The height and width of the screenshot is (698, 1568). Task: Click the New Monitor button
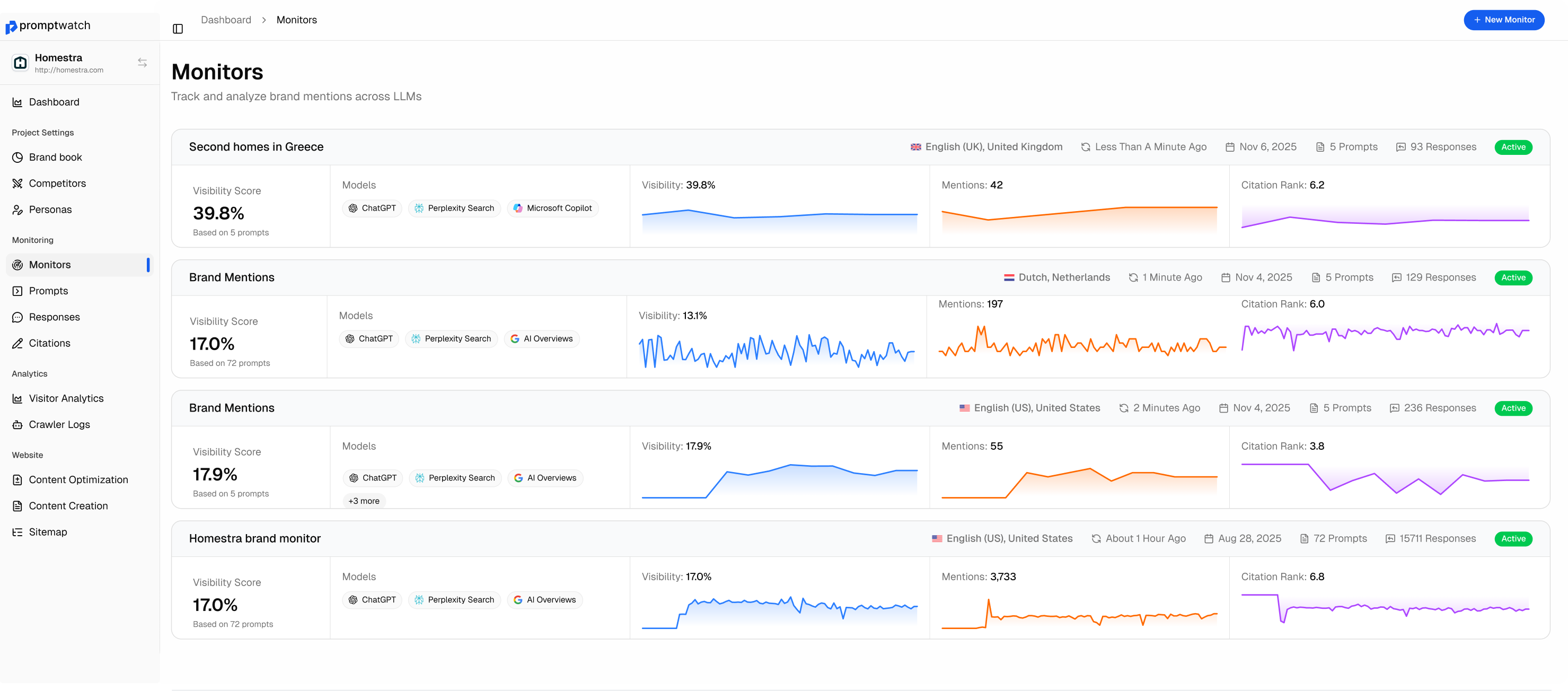pos(1503,20)
